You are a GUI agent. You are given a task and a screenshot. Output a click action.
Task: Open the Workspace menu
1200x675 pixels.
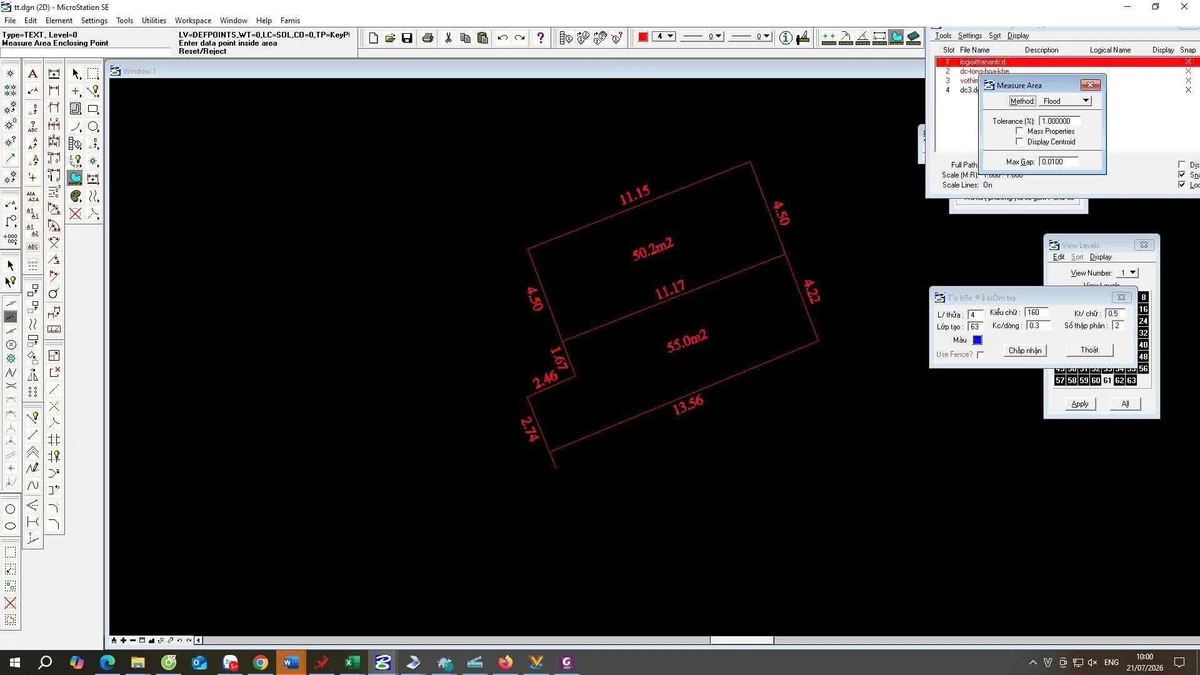193,20
